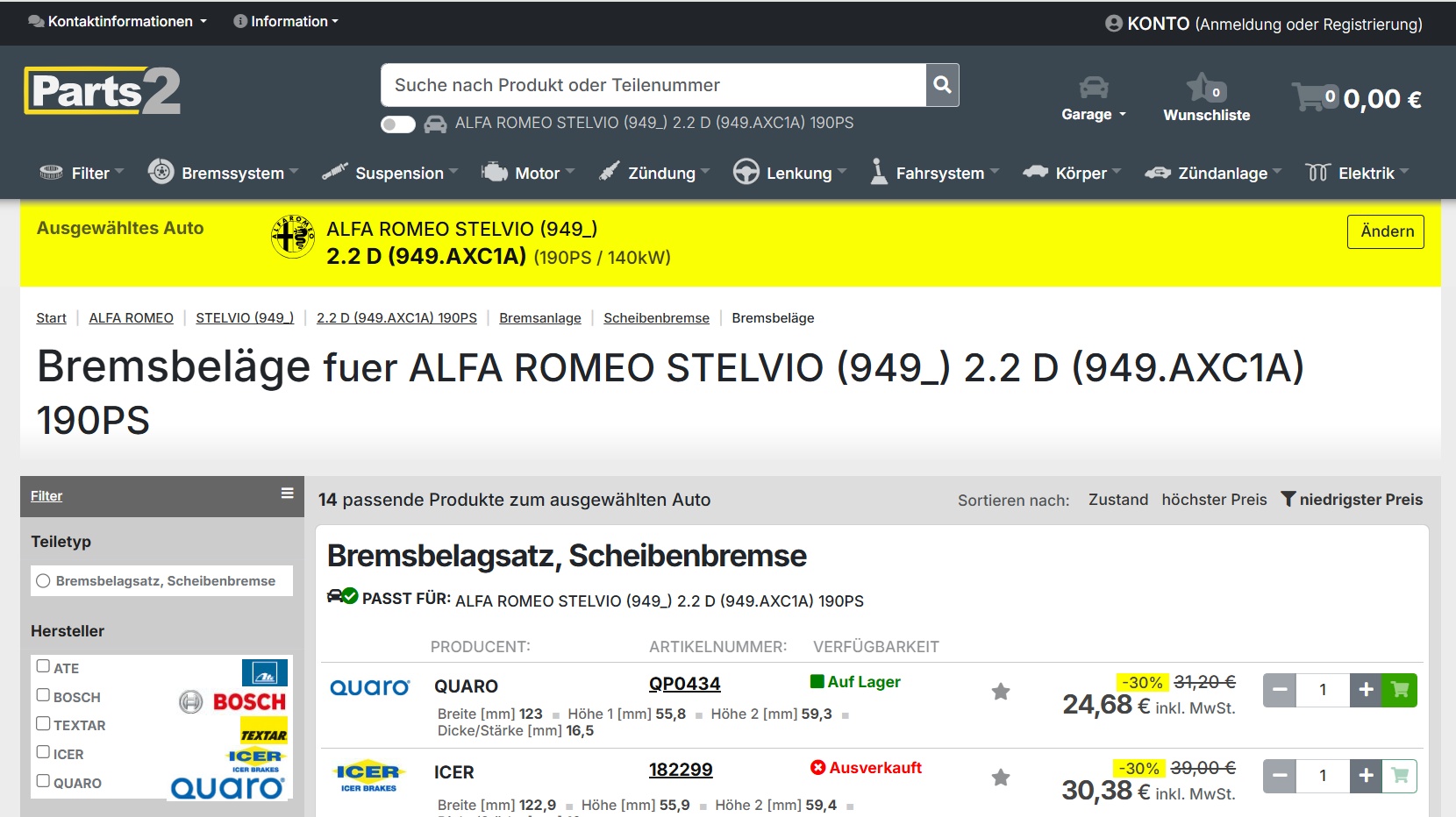Click the ATE brand logo in filter
The width and height of the screenshot is (1456, 817).
pyautogui.click(x=265, y=672)
